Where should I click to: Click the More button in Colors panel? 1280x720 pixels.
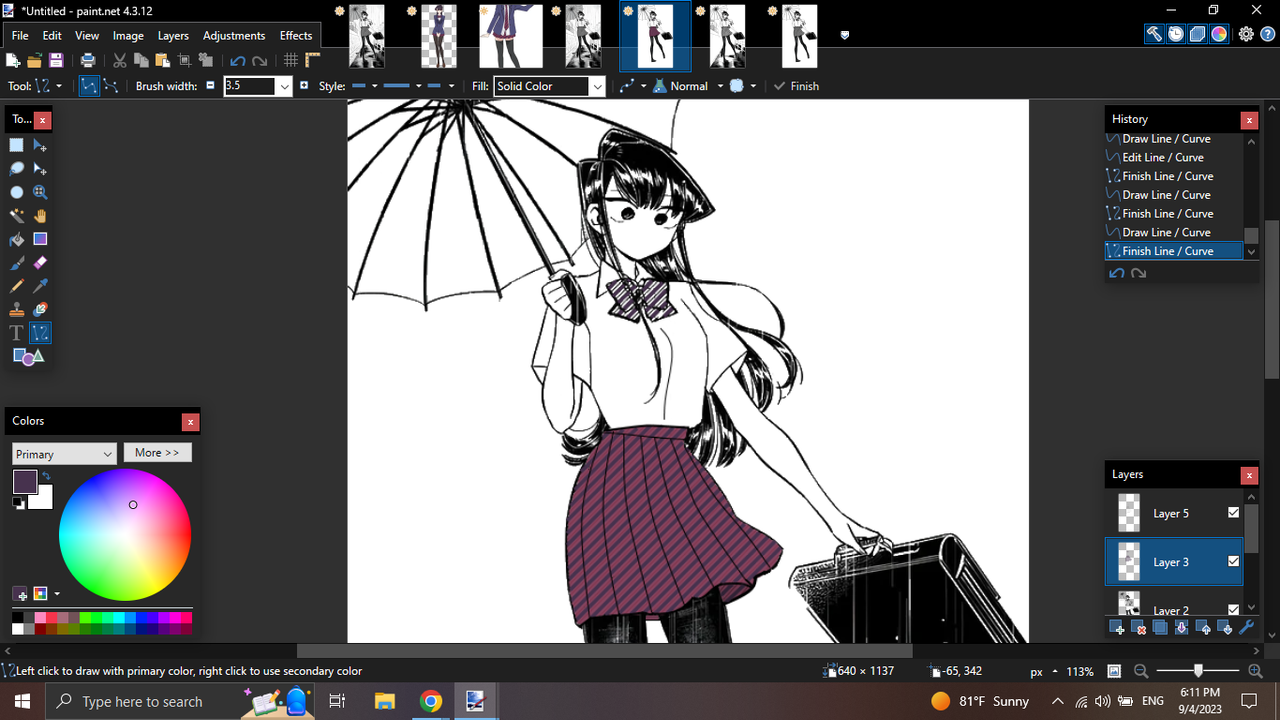pos(157,452)
